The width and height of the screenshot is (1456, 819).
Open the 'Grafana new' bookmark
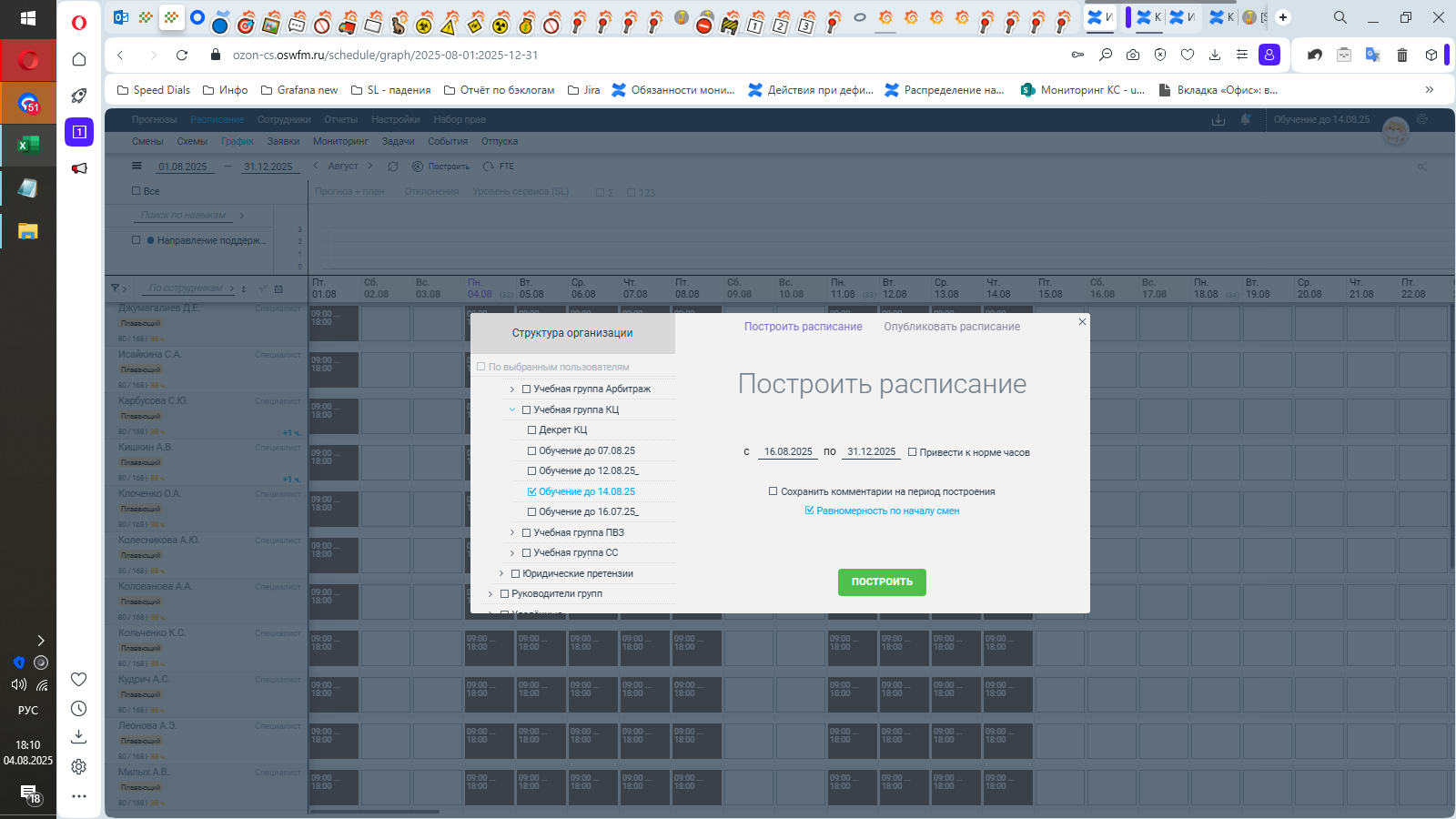point(298,89)
